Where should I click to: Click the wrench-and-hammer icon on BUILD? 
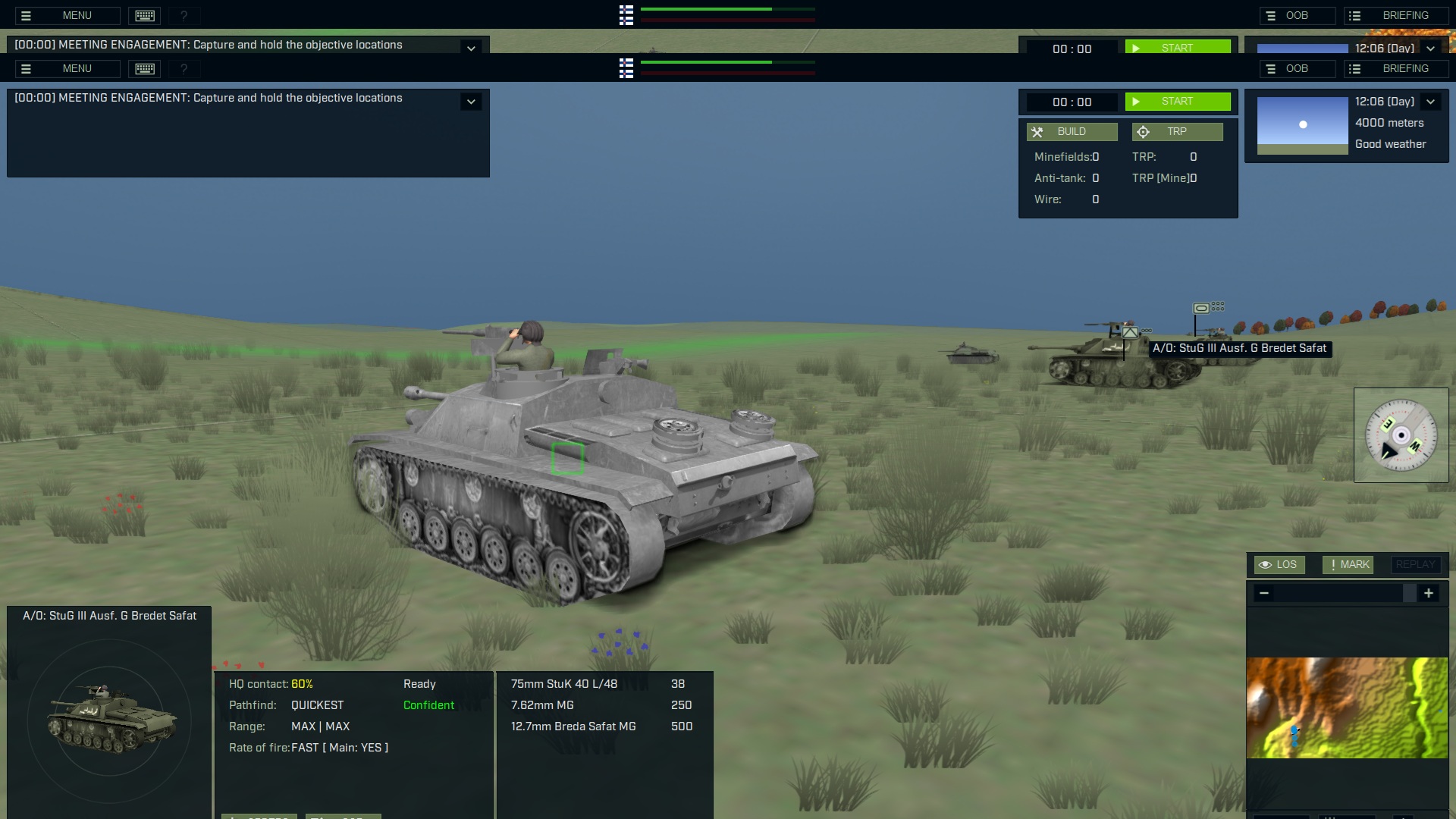1037,132
